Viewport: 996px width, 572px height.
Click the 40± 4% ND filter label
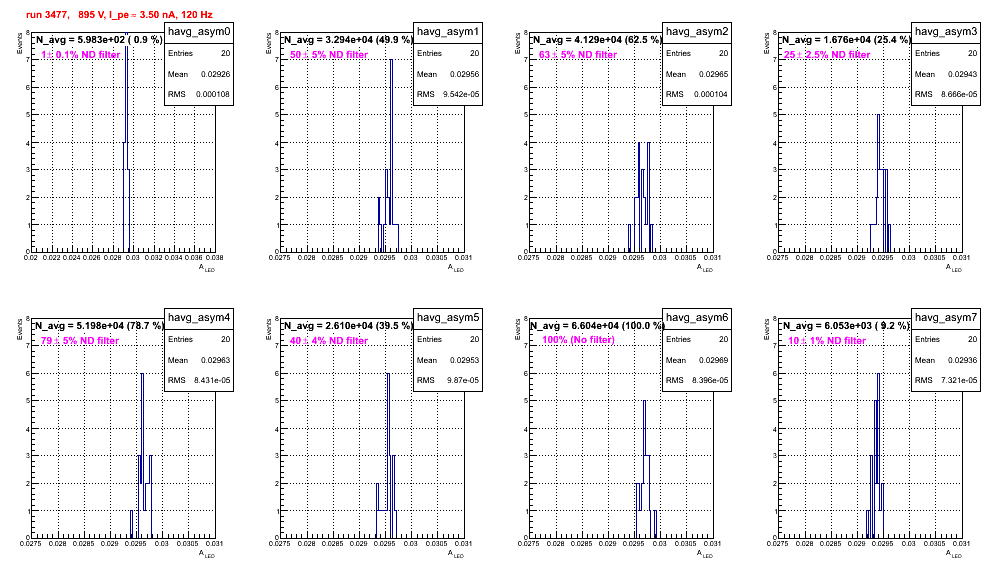pyautogui.click(x=329, y=341)
